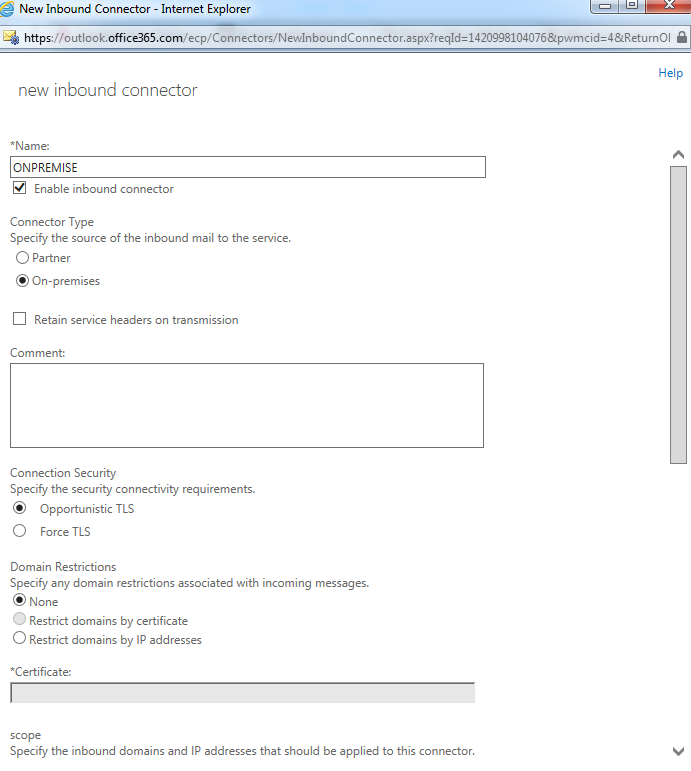Viewport: 691px width, 771px height.
Task: Click the 'Comment:' field label
Action: [x=37, y=353]
